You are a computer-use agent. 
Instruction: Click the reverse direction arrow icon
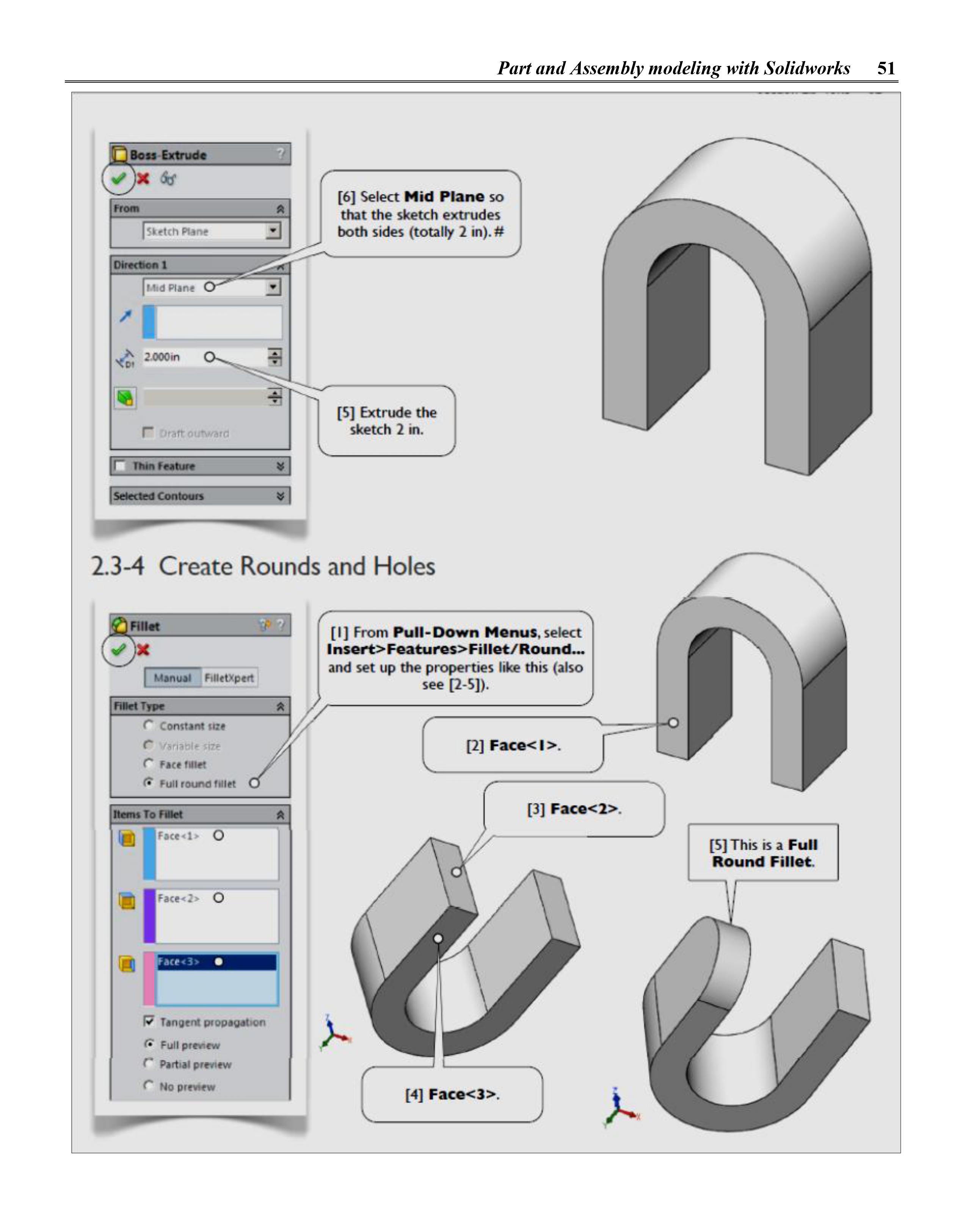coord(125,316)
